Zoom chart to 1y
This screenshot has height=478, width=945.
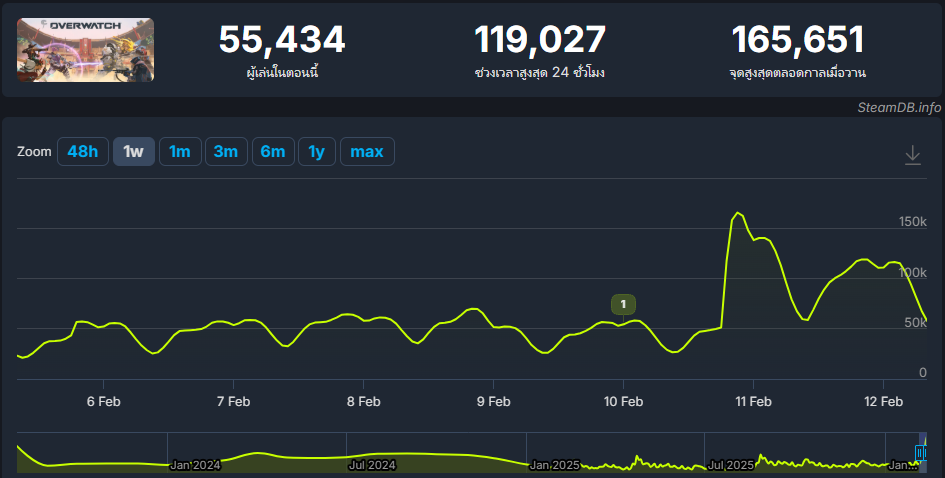click(316, 152)
